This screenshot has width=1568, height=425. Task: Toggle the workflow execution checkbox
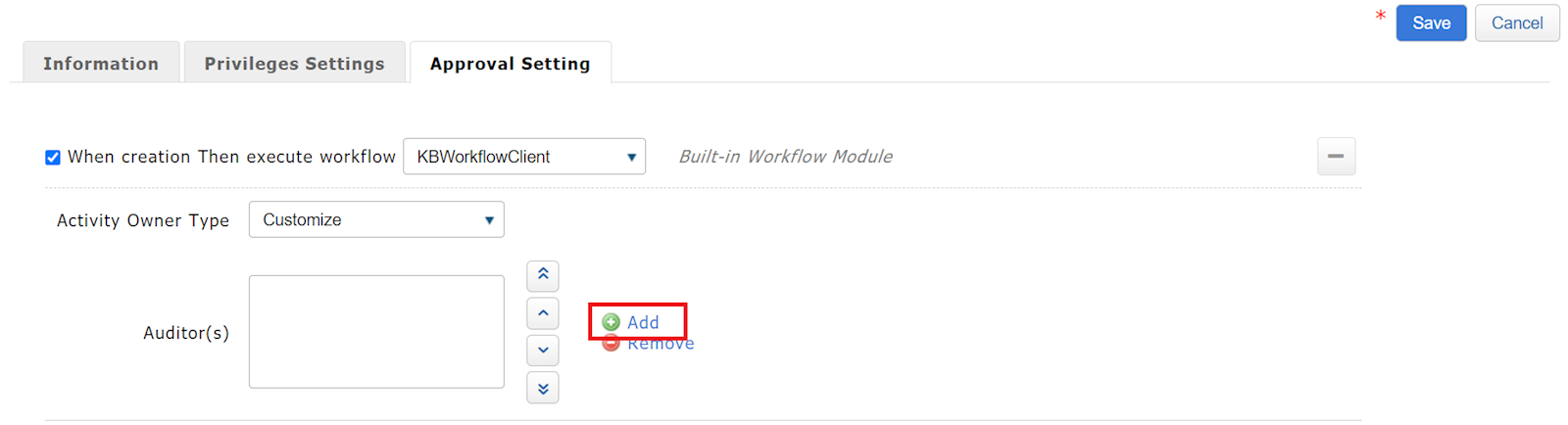[53, 158]
